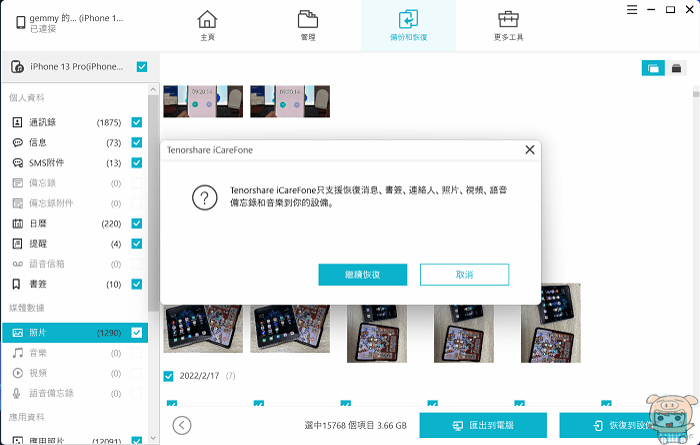This screenshot has height=445, width=700.
Task: Go back with the circled arrow
Action: [x=182, y=425]
